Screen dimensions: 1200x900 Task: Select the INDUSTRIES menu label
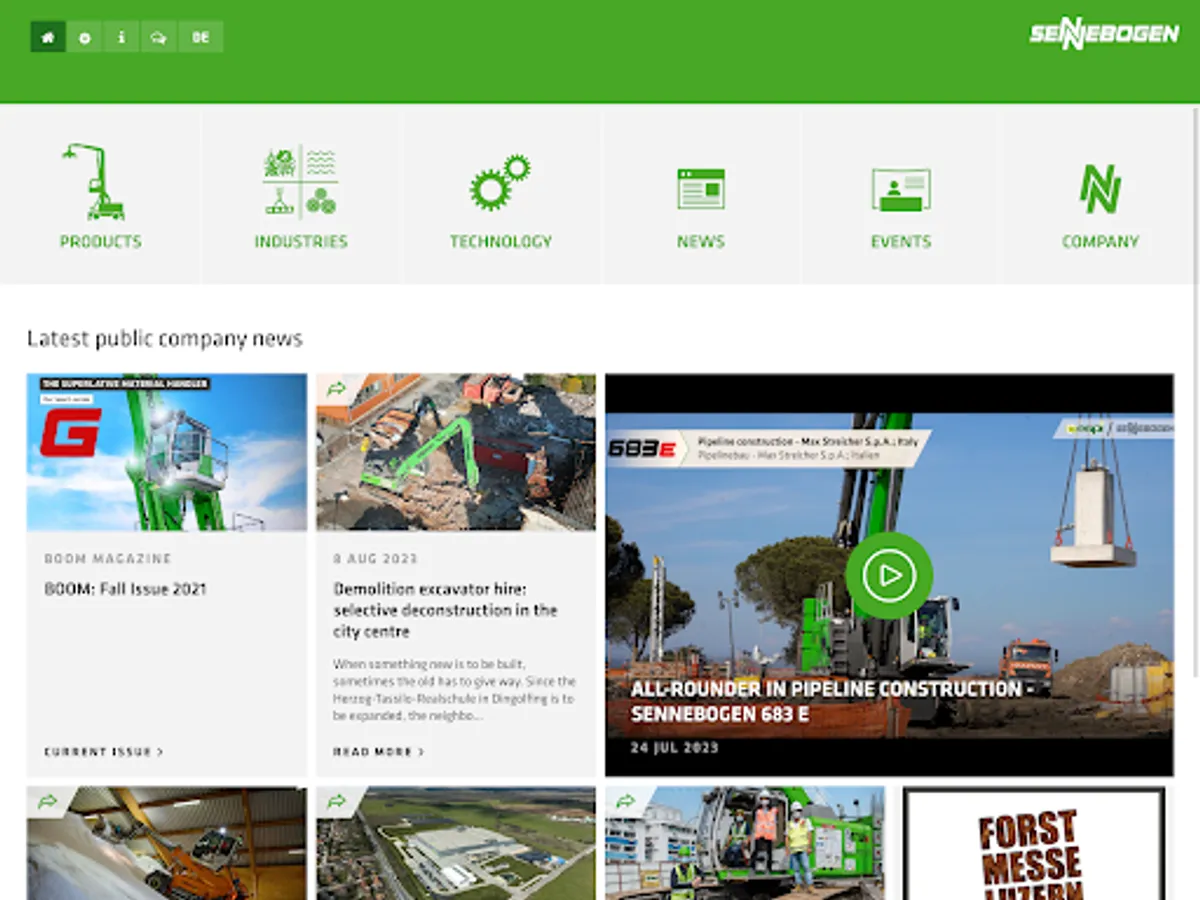pos(300,241)
